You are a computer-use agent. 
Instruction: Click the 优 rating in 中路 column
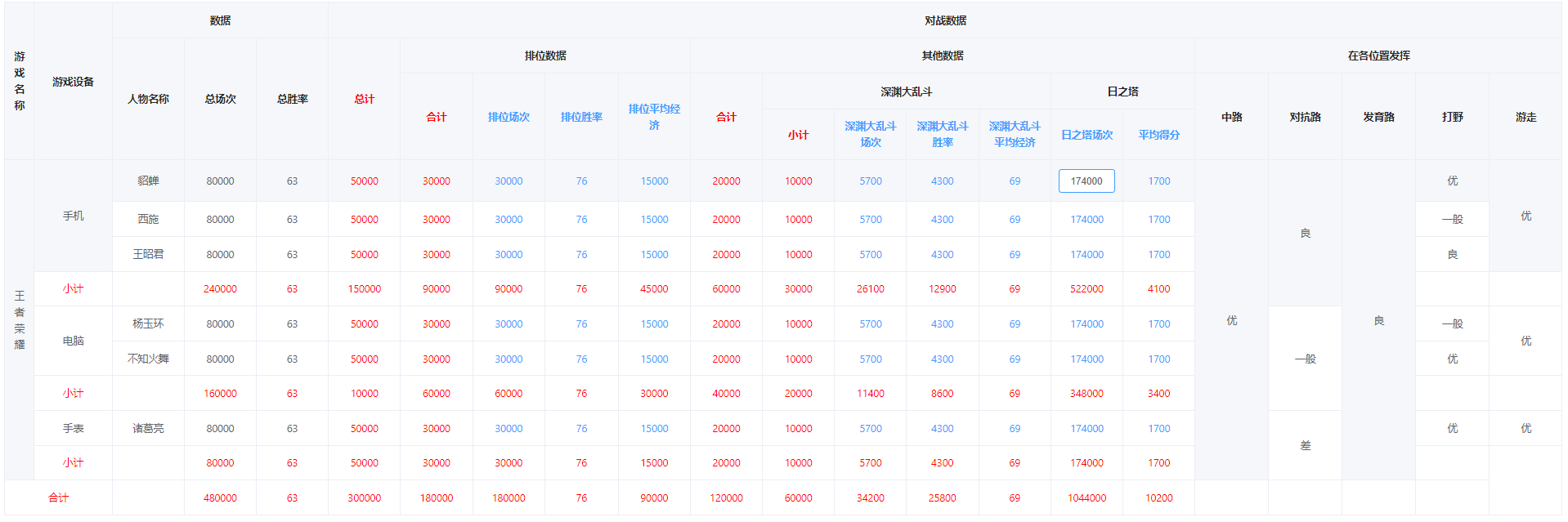(x=1231, y=320)
